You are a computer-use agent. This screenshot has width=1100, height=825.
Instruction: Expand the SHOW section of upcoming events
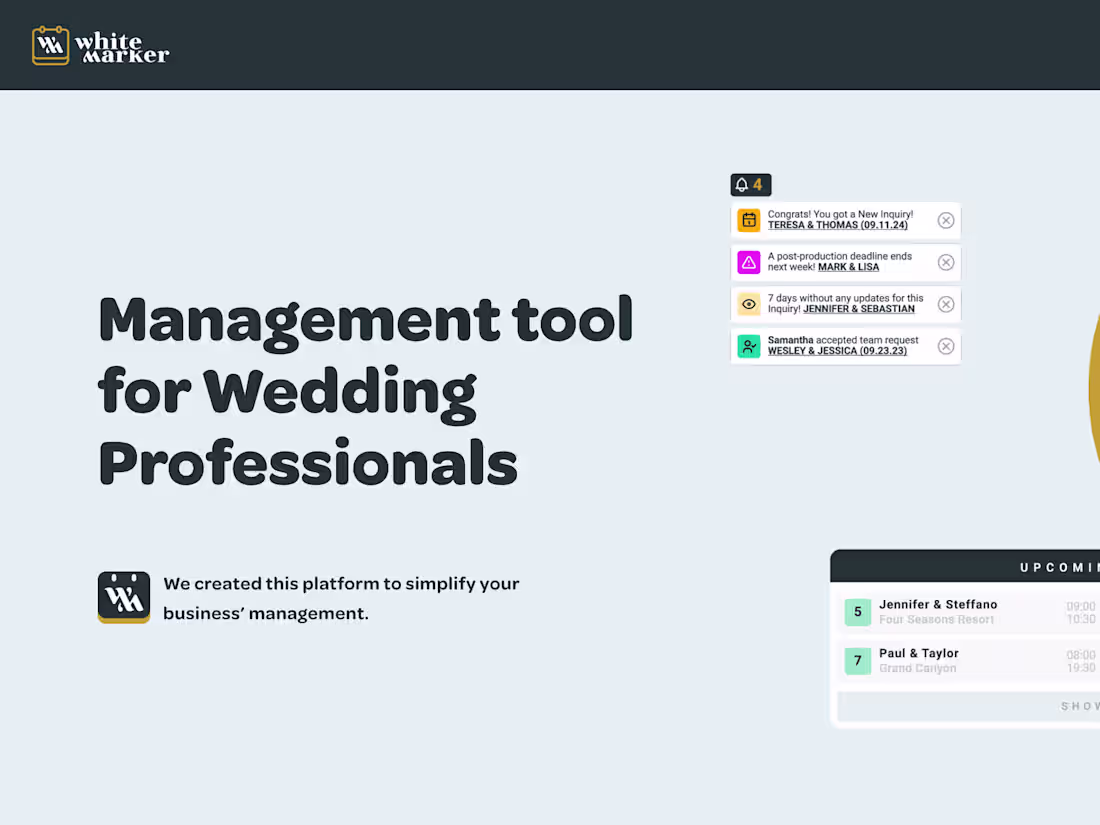(1074, 705)
